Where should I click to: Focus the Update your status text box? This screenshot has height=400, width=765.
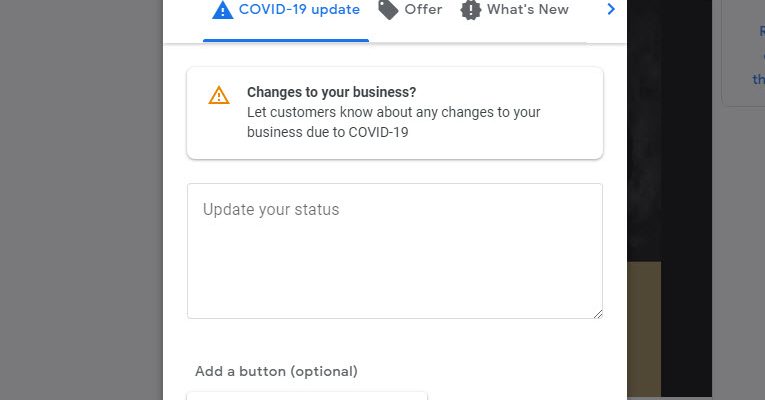tap(394, 250)
